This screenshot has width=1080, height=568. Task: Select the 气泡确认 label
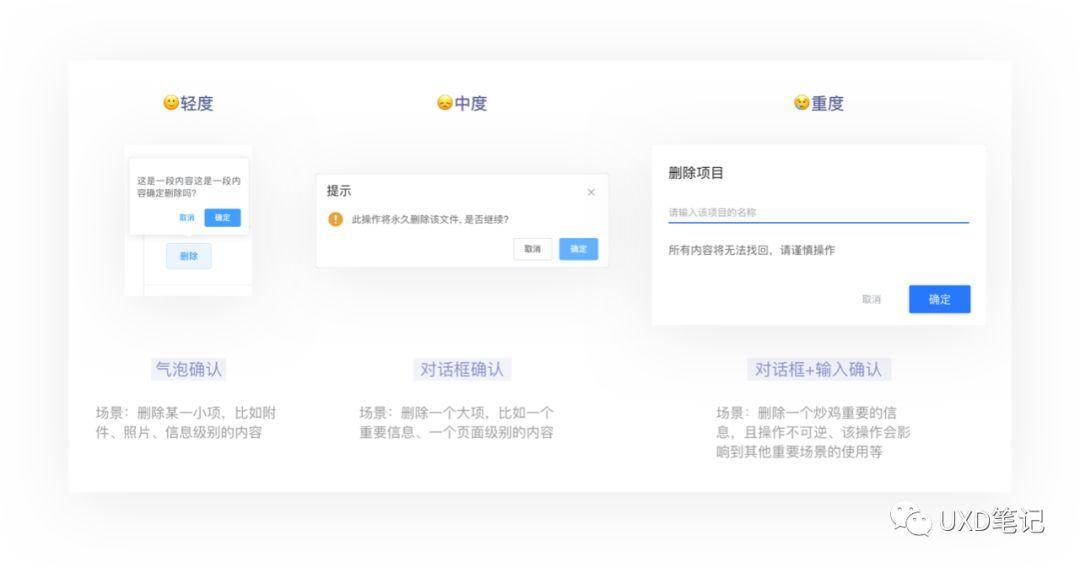tap(188, 369)
